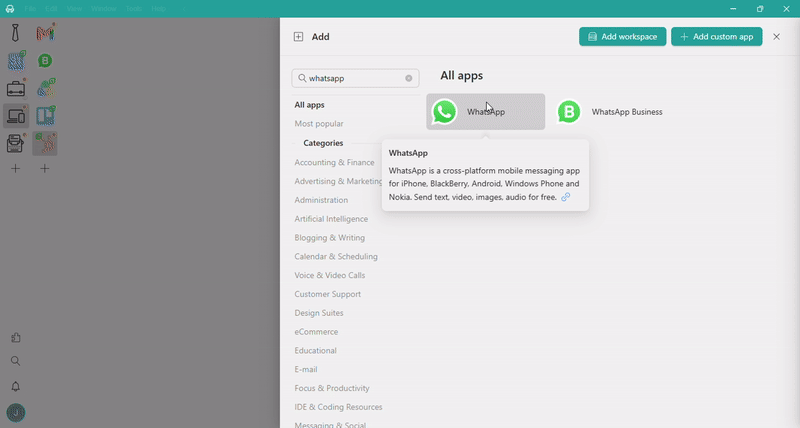Select the WhatsApp app name label

coord(486,112)
